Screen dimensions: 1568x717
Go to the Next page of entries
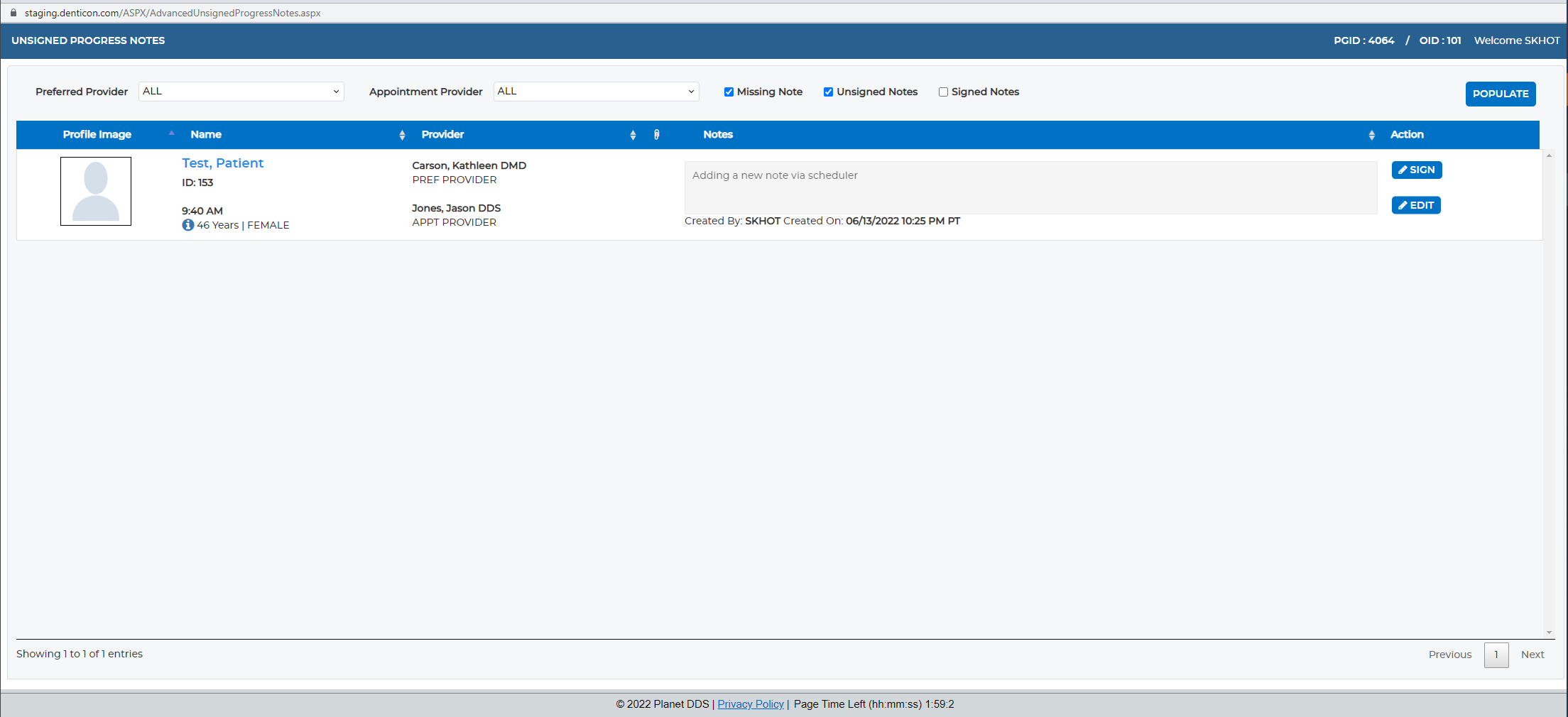click(x=1532, y=655)
